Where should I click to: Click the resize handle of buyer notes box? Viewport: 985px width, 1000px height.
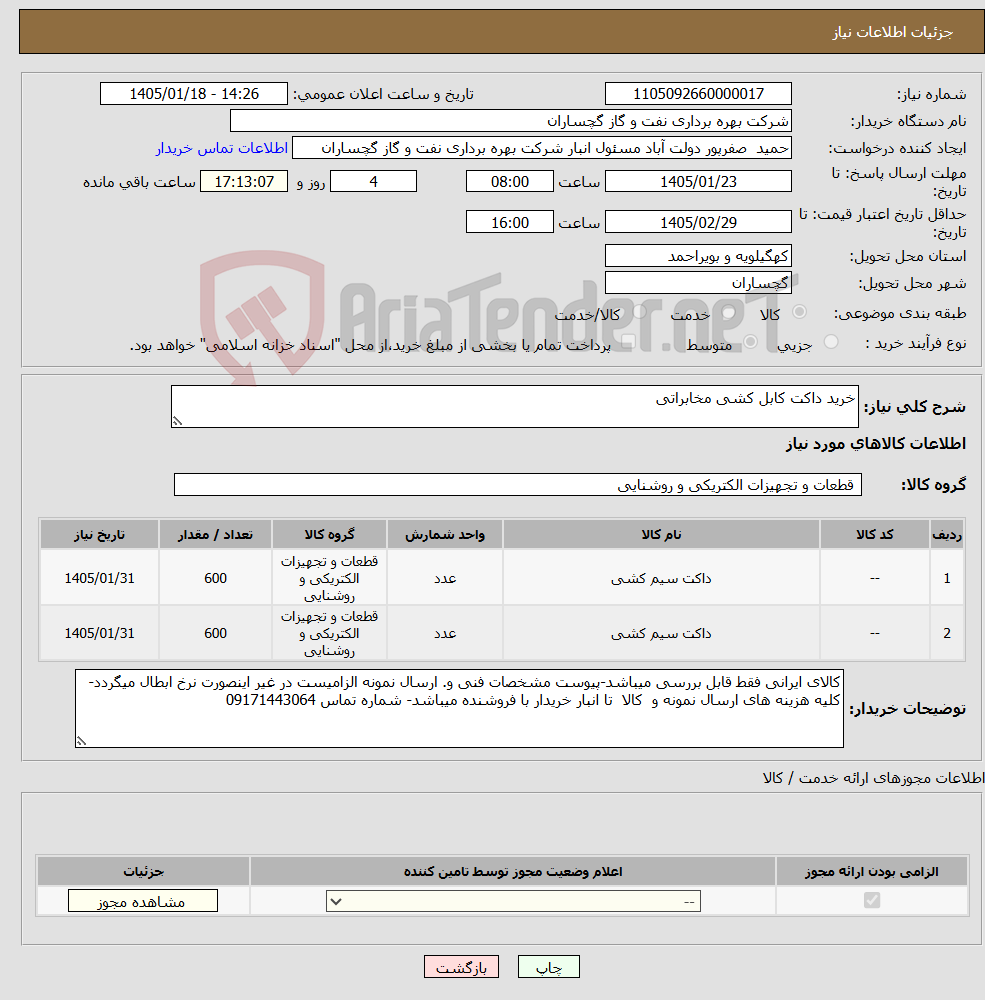(x=82, y=741)
